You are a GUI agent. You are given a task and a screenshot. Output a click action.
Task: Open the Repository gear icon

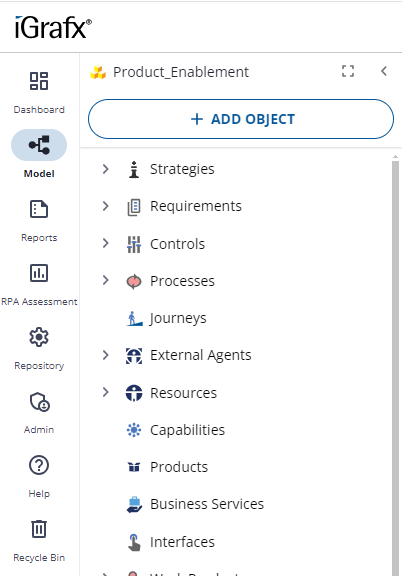coord(39,337)
